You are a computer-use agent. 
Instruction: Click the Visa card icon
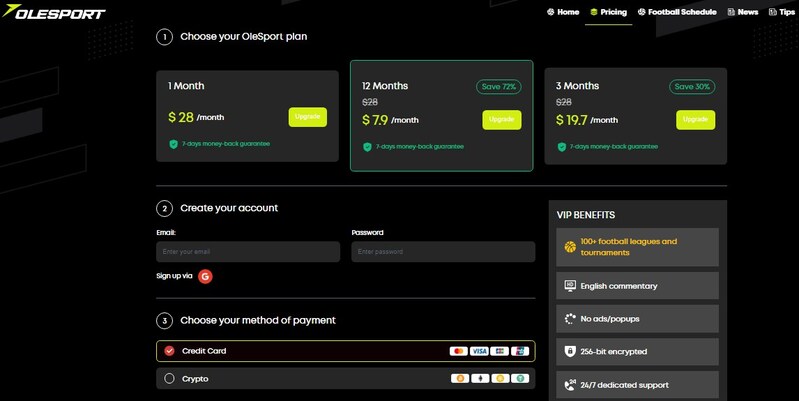(x=479, y=351)
